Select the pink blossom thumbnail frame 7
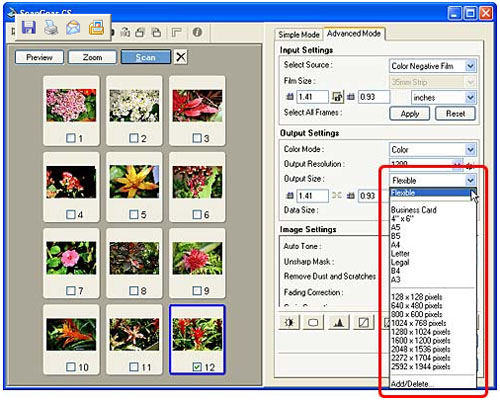Screen dimensions: 500x400 (x=71, y=258)
